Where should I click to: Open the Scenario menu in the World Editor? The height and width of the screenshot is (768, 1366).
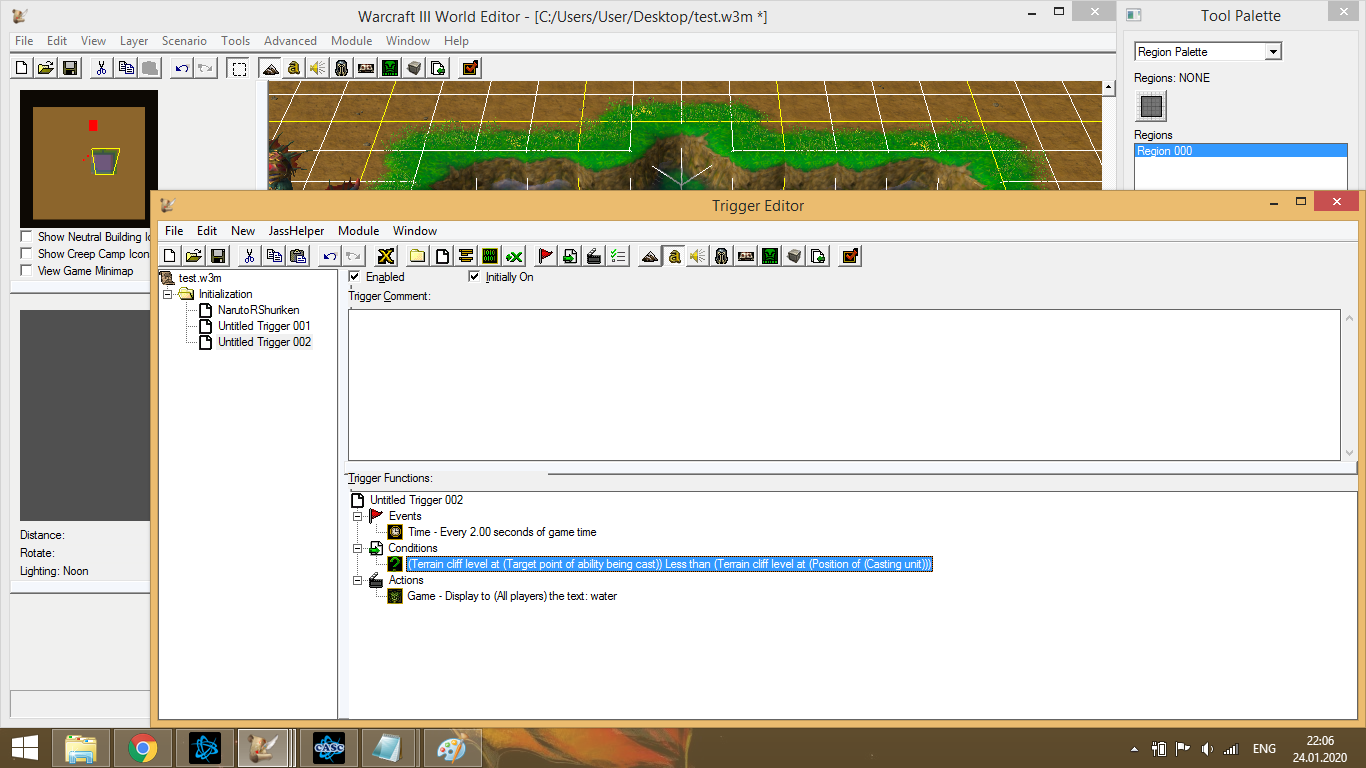tap(184, 41)
